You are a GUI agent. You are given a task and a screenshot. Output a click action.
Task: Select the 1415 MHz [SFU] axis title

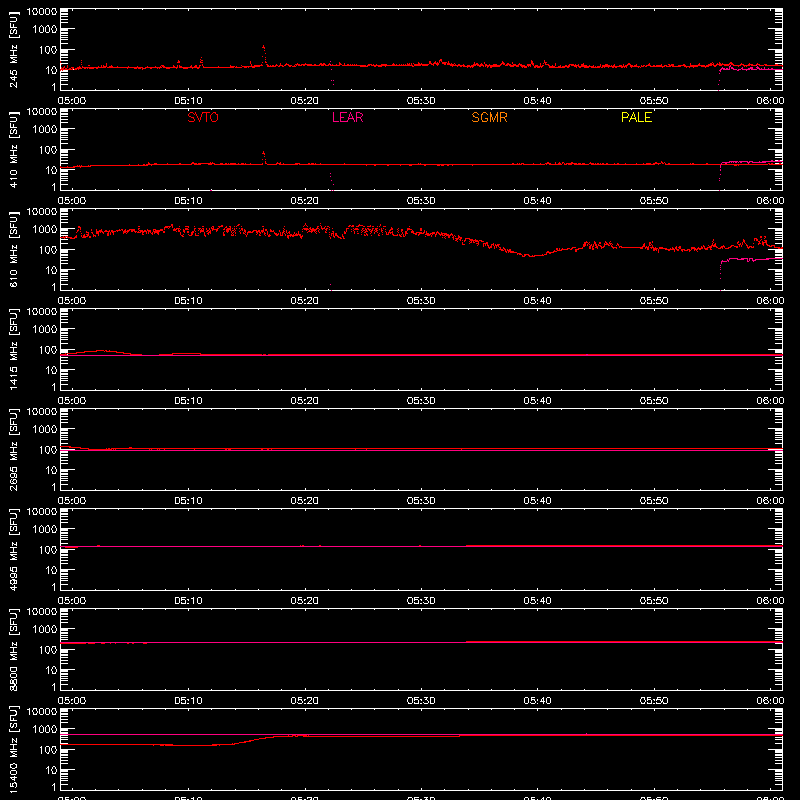(x=14, y=349)
